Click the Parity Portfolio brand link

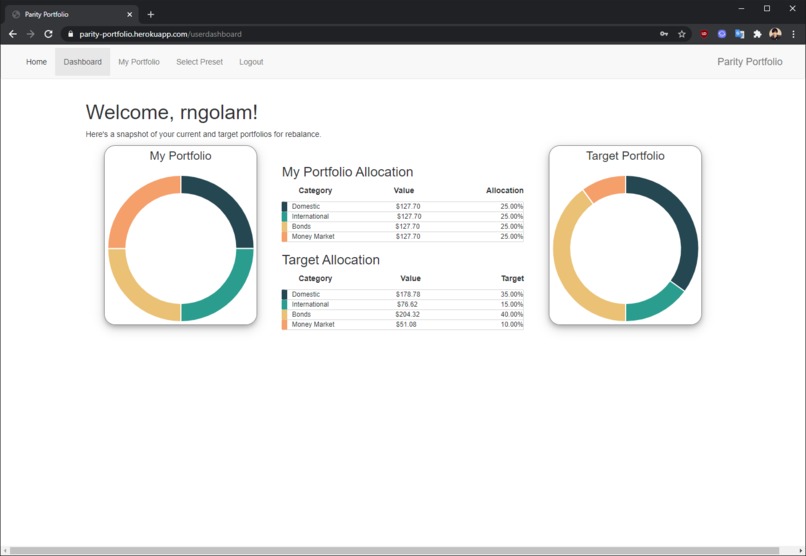(x=749, y=62)
